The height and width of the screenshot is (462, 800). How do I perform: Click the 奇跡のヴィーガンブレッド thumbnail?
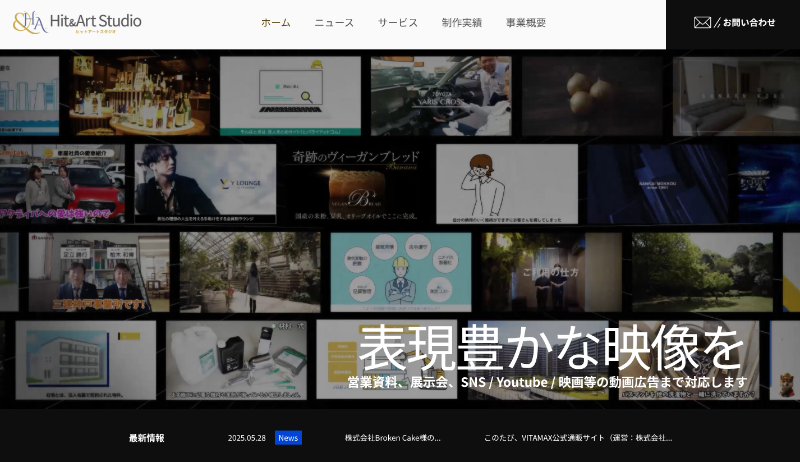pyautogui.click(x=355, y=183)
